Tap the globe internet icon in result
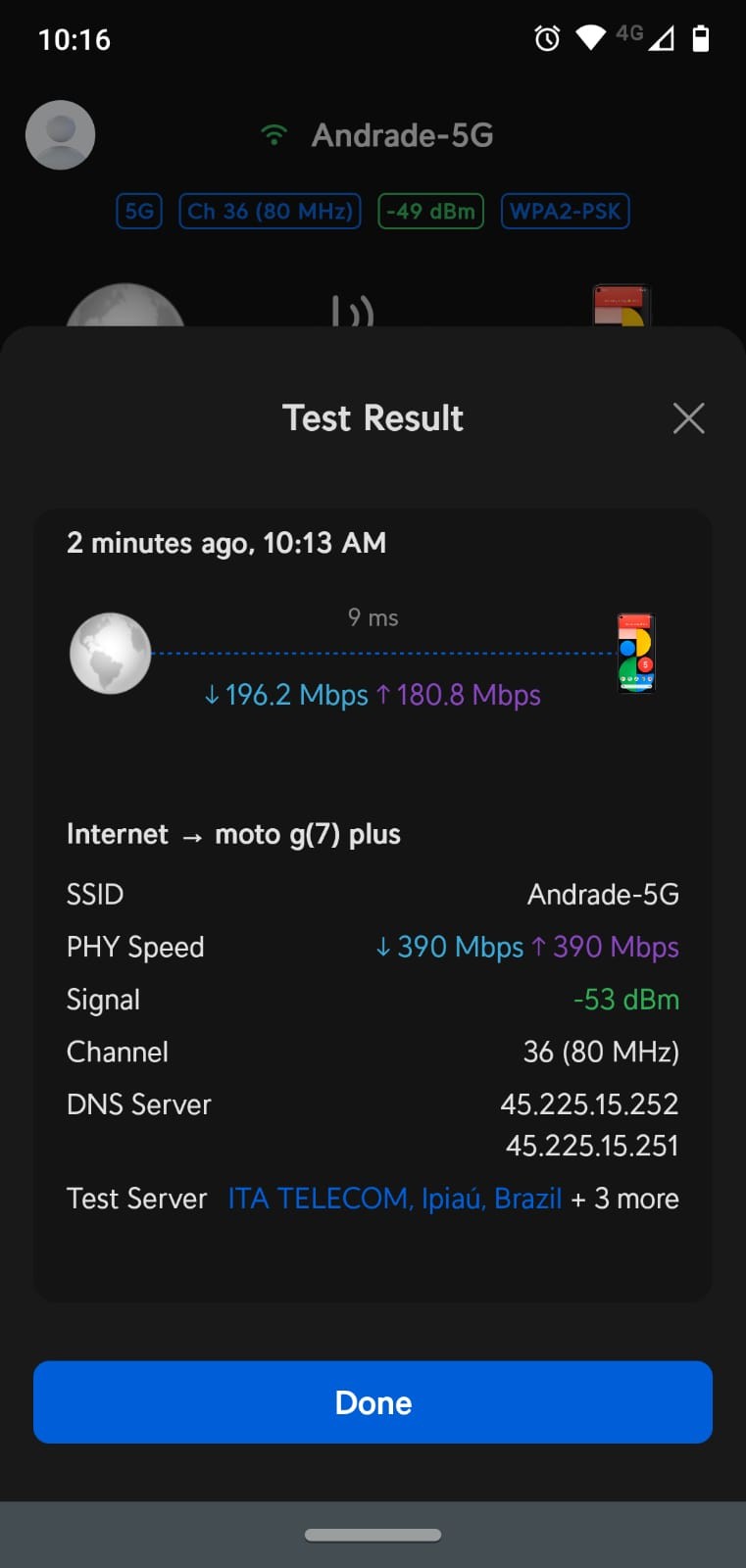 coord(111,654)
